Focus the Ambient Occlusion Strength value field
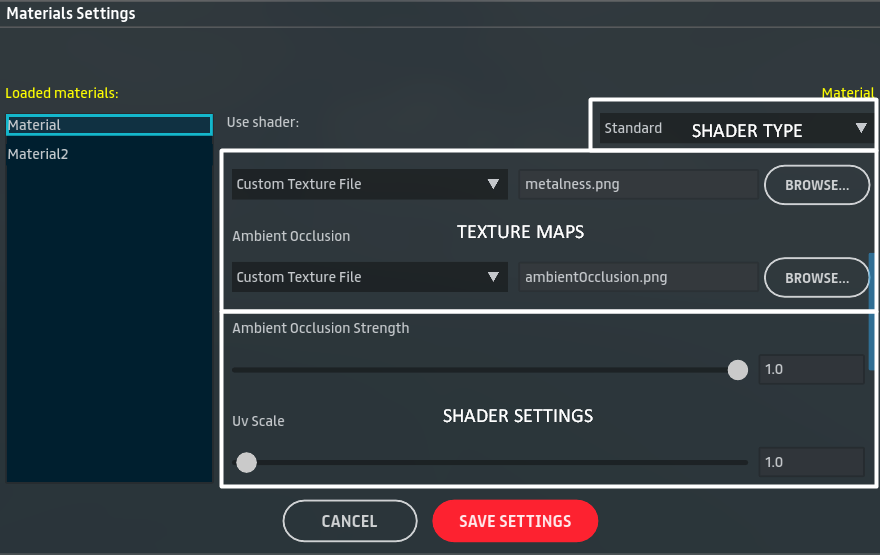Screen dimensions: 880x555 [810, 370]
